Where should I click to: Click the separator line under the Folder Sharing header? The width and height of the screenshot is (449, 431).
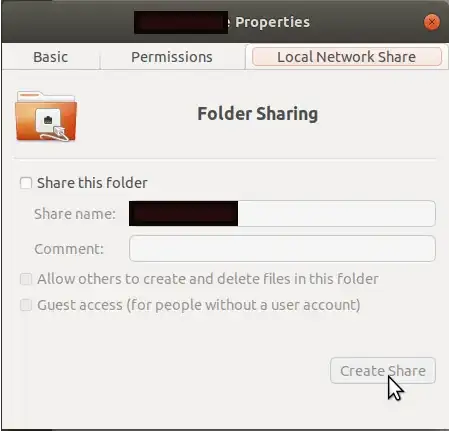point(225,159)
